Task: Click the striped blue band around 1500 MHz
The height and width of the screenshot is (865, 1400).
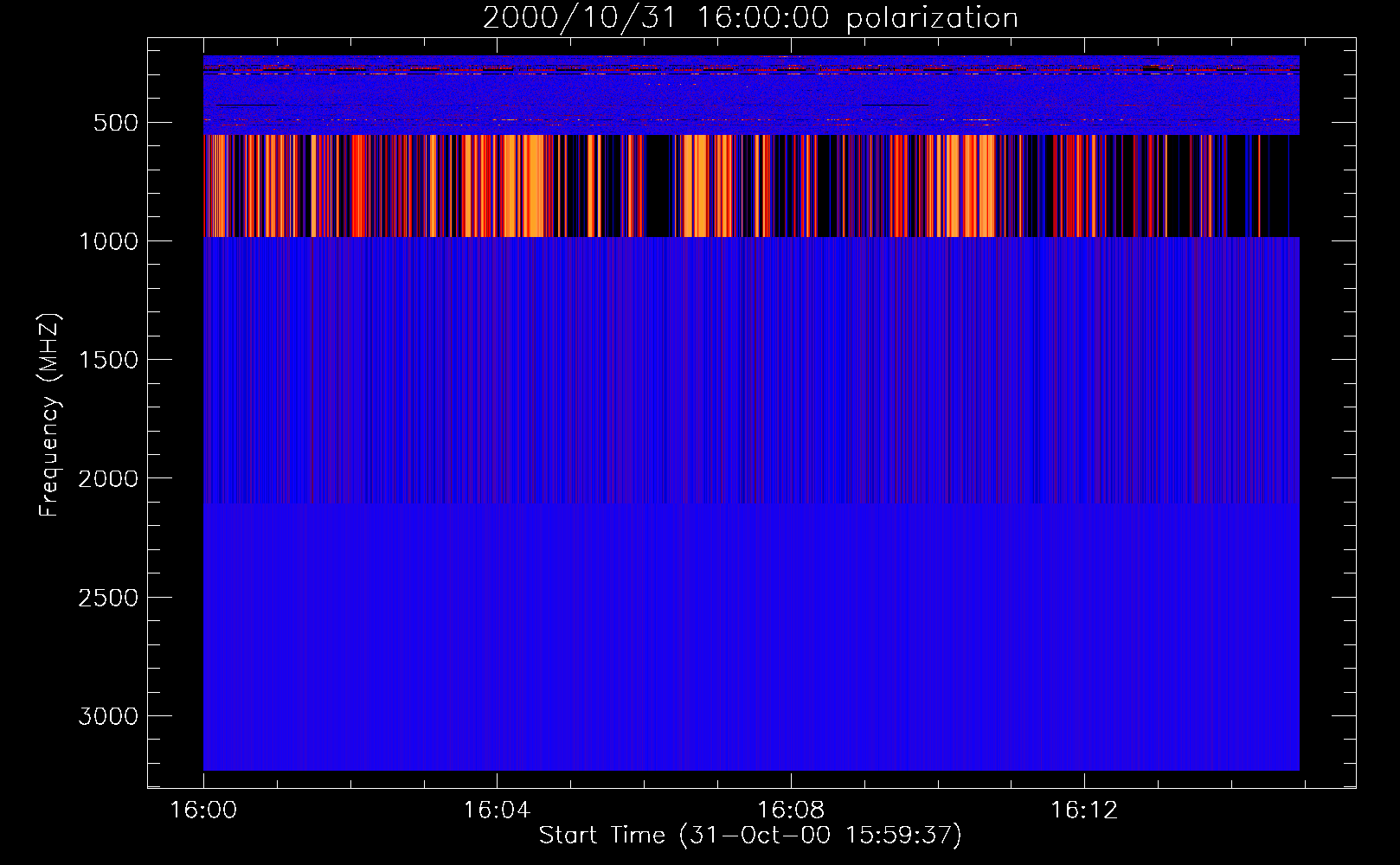Action: 750,359
